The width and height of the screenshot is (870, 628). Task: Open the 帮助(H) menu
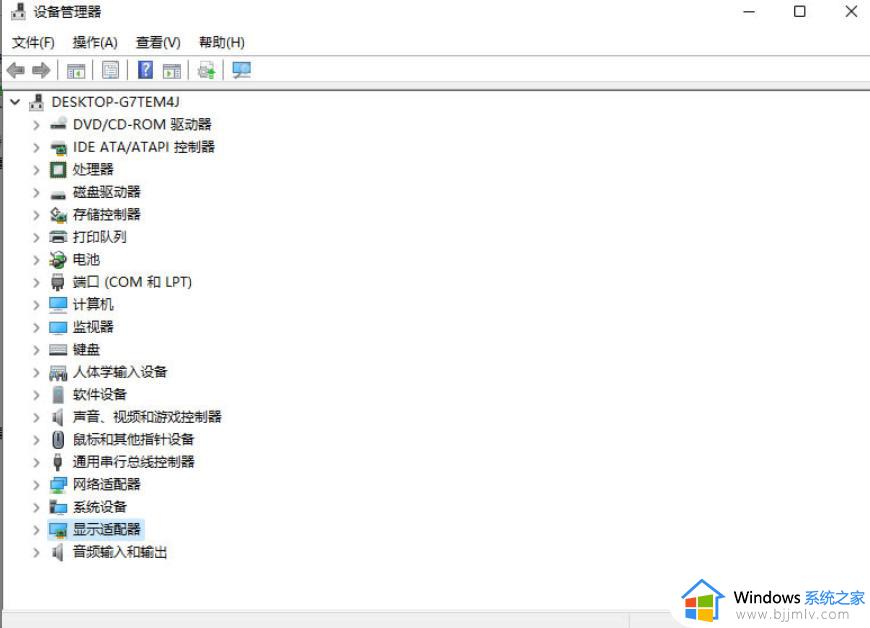[221, 42]
